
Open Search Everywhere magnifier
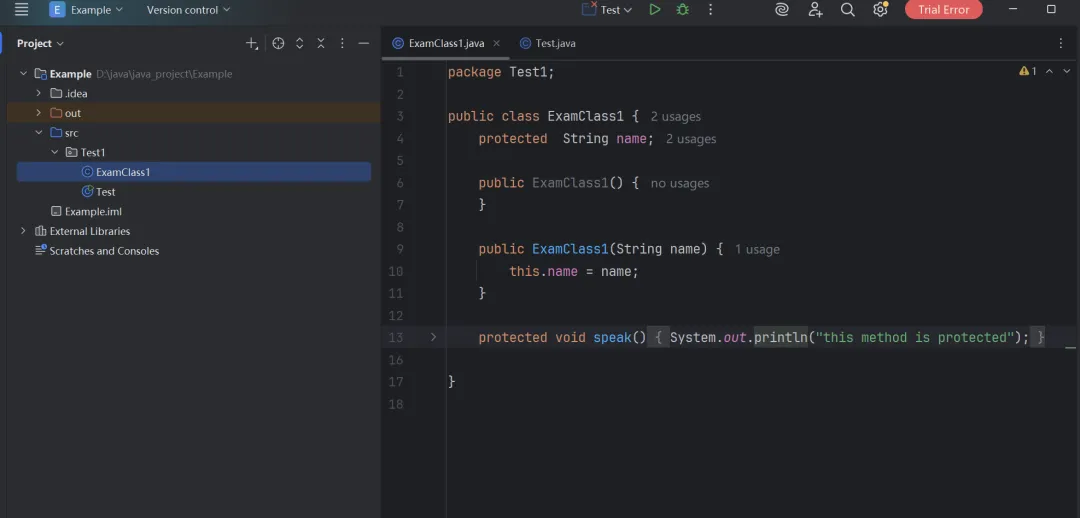848,10
